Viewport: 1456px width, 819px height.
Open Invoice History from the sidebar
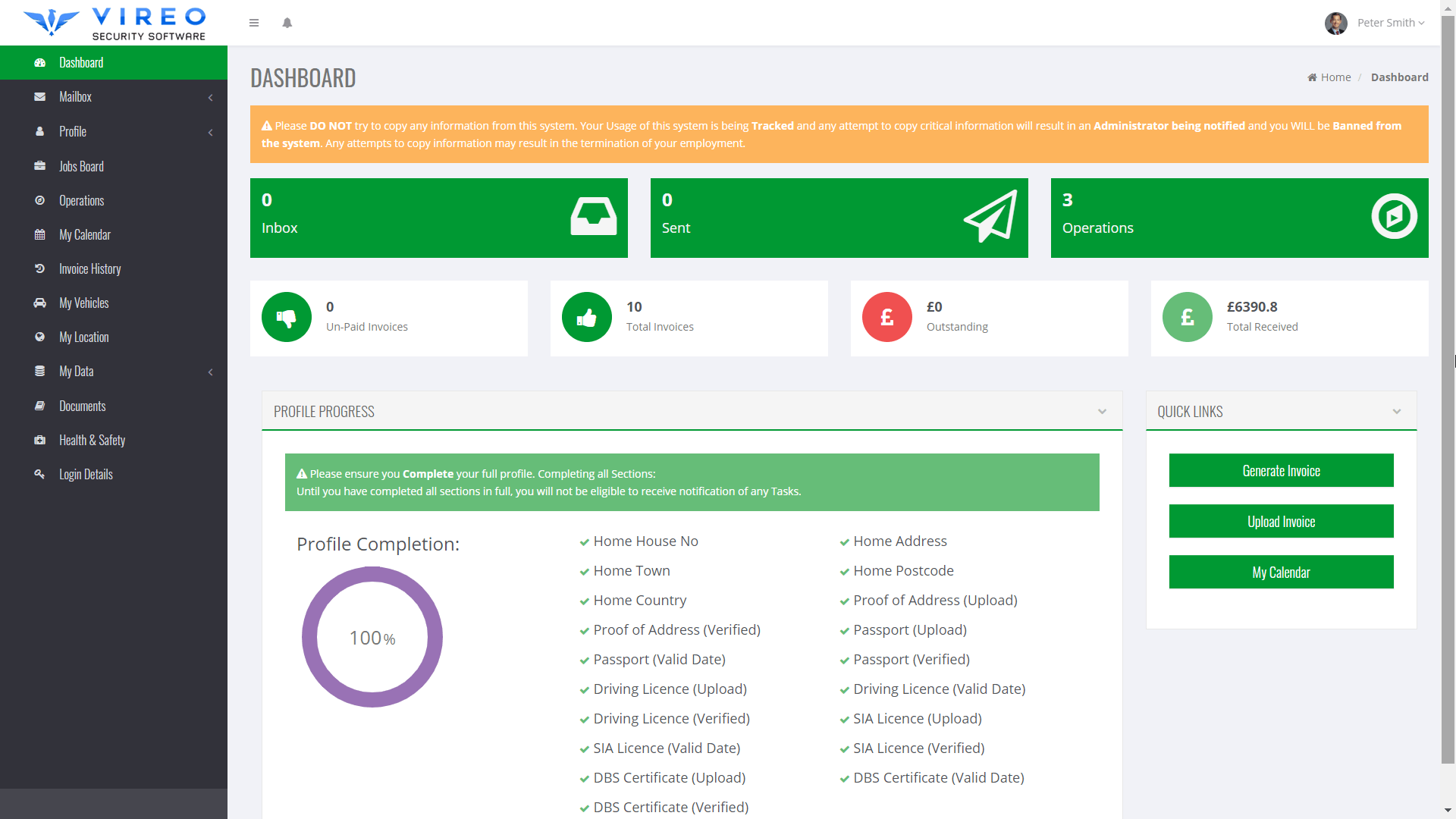click(x=90, y=268)
